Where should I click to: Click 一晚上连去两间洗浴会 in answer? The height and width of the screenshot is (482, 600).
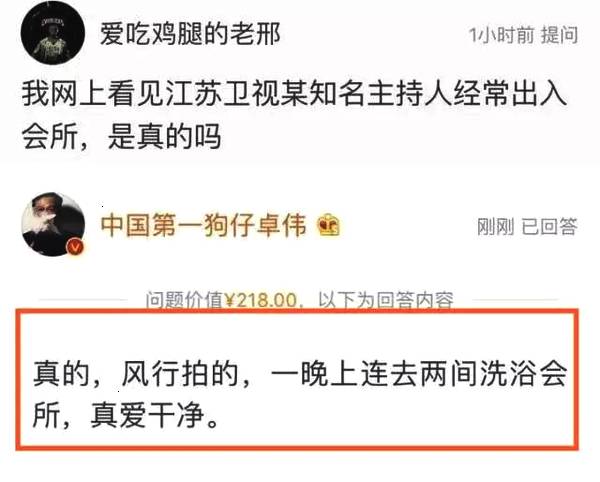[419, 373]
